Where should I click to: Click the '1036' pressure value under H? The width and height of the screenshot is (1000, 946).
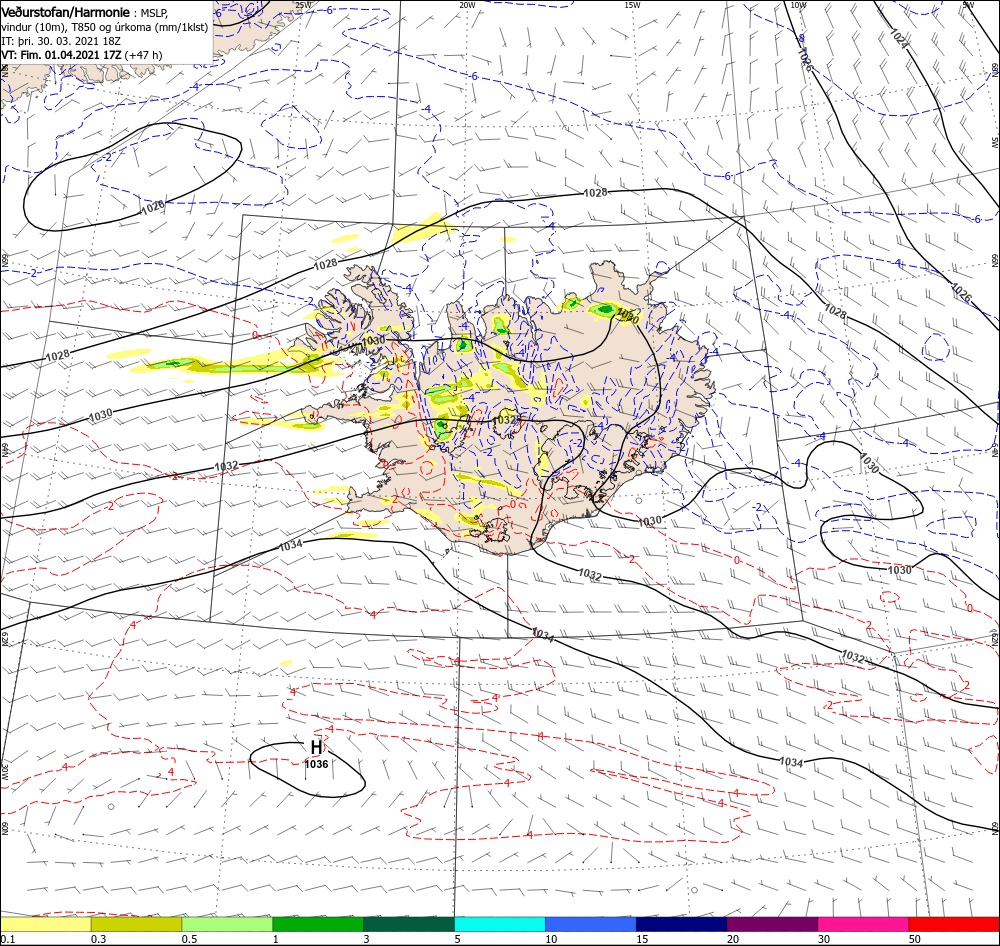click(x=316, y=764)
